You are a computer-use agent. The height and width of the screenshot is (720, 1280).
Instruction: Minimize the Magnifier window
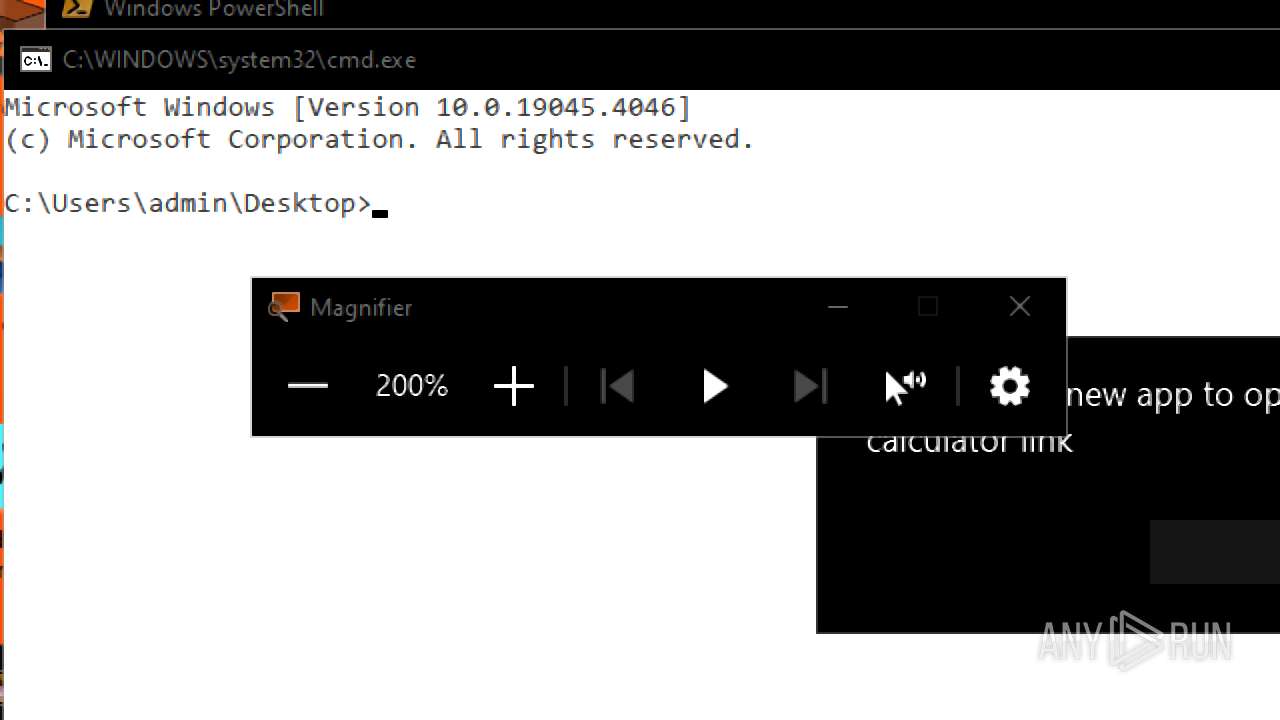pyautogui.click(x=838, y=307)
